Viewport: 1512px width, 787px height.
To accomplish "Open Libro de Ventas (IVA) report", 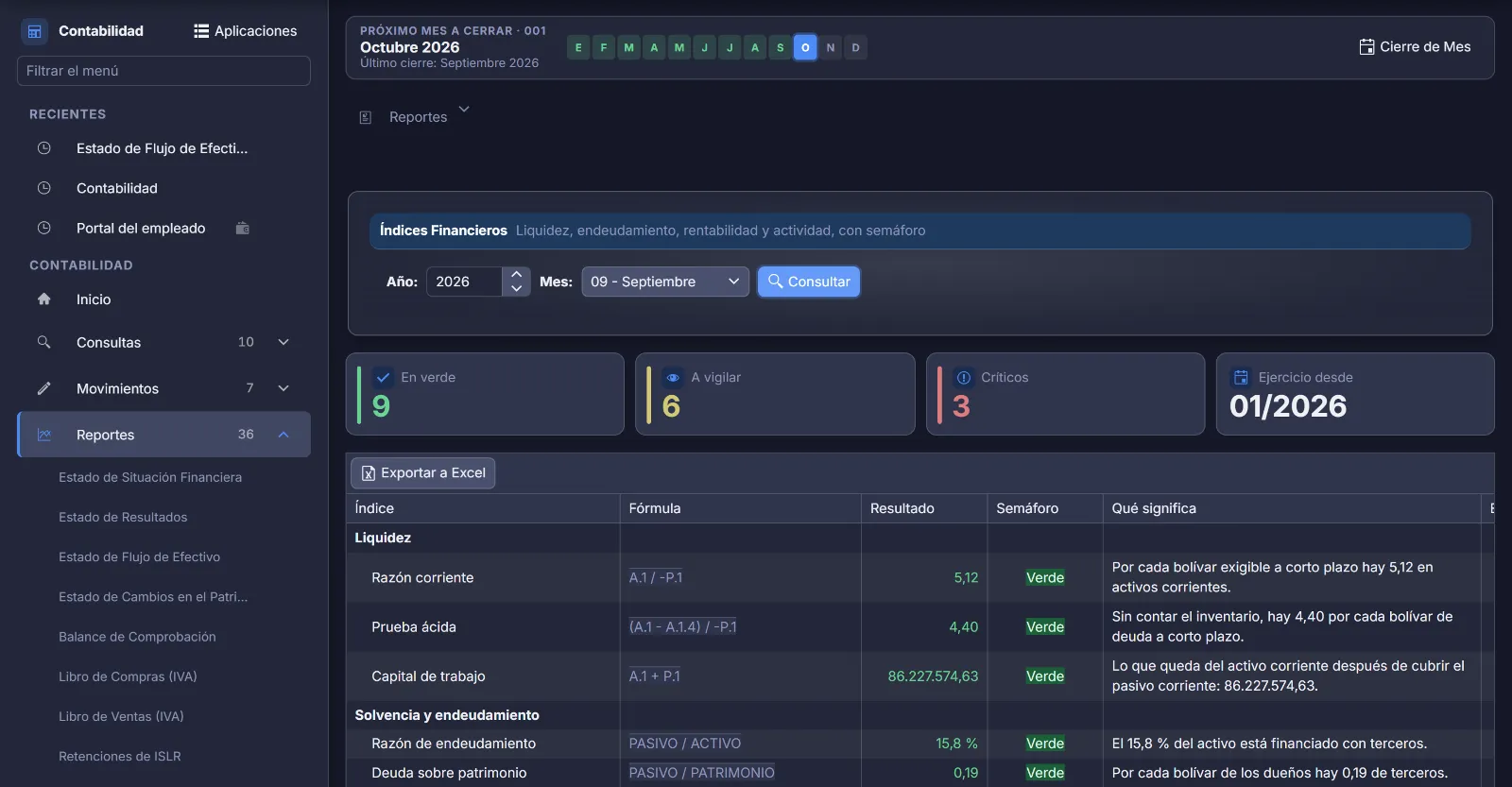I will pos(121,716).
